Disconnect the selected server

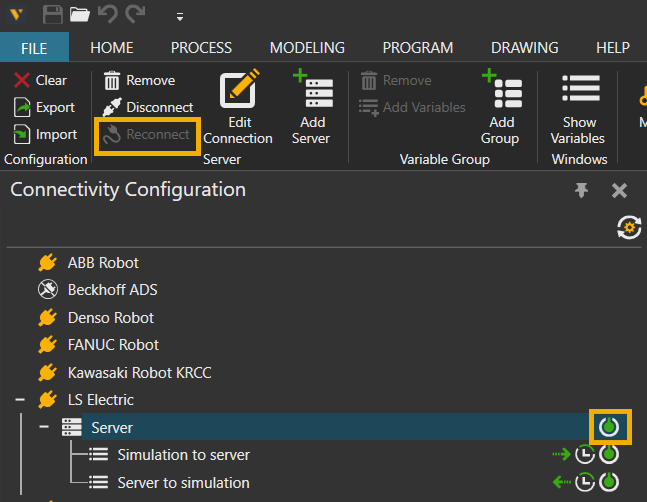click(x=148, y=107)
